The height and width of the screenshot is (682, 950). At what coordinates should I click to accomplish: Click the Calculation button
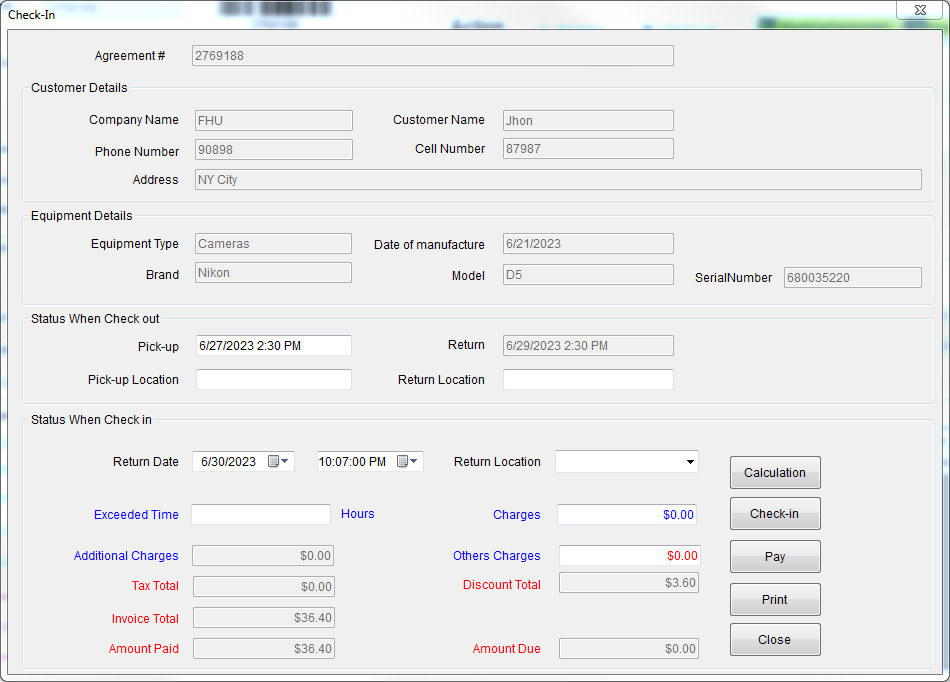pyautogui.click(x=775, y=472)
